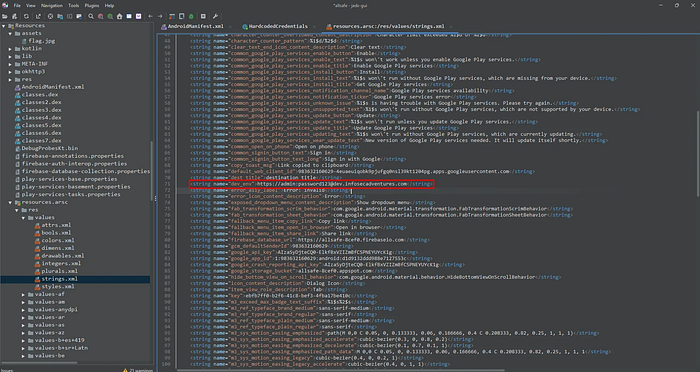This screenshot has width=700, height=372.
Task: Open text search with magnifier icon
Action: (x=91, y=17)
